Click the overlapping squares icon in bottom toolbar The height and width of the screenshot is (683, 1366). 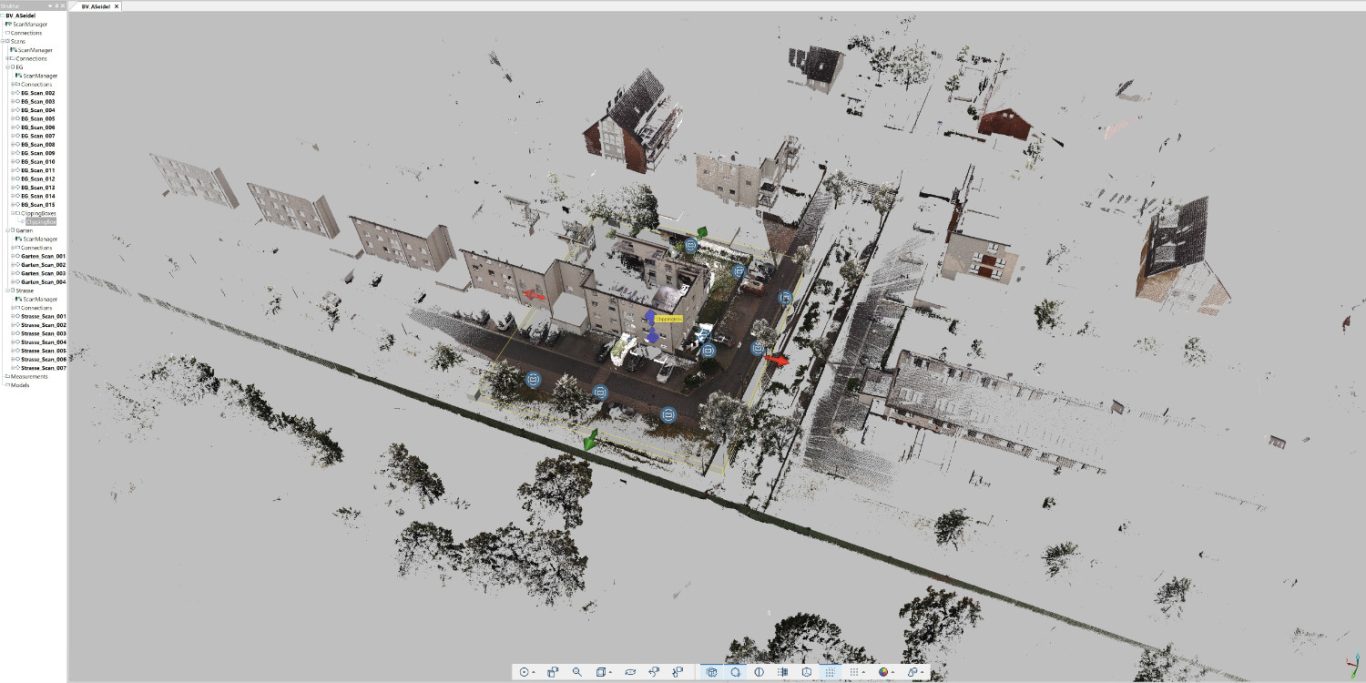point(552,673)
